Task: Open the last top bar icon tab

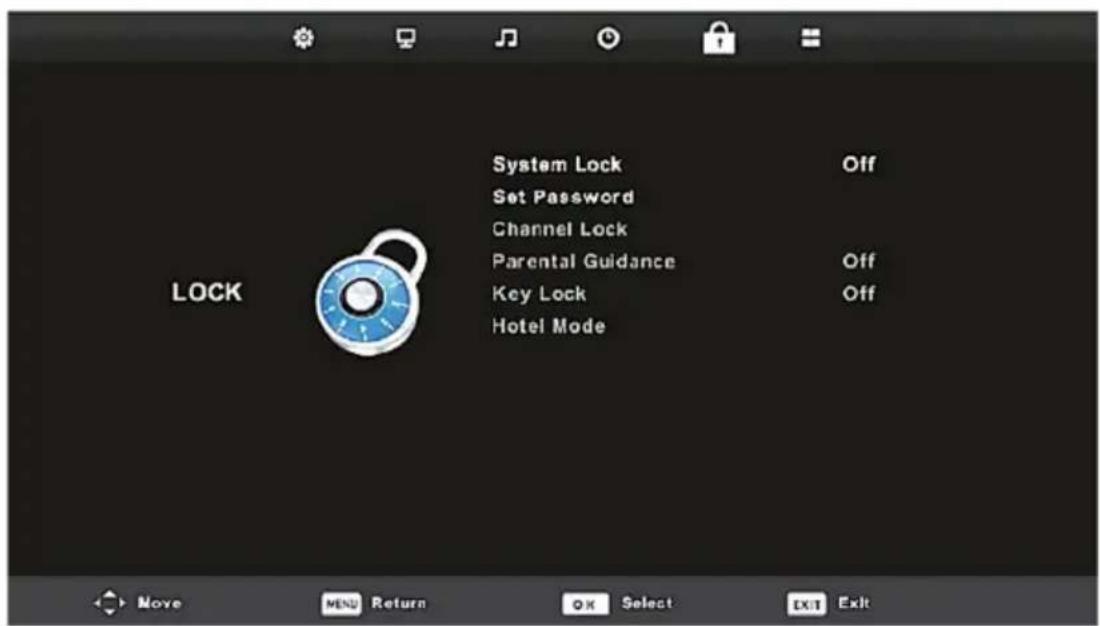Action: click(x=811, y=38)
